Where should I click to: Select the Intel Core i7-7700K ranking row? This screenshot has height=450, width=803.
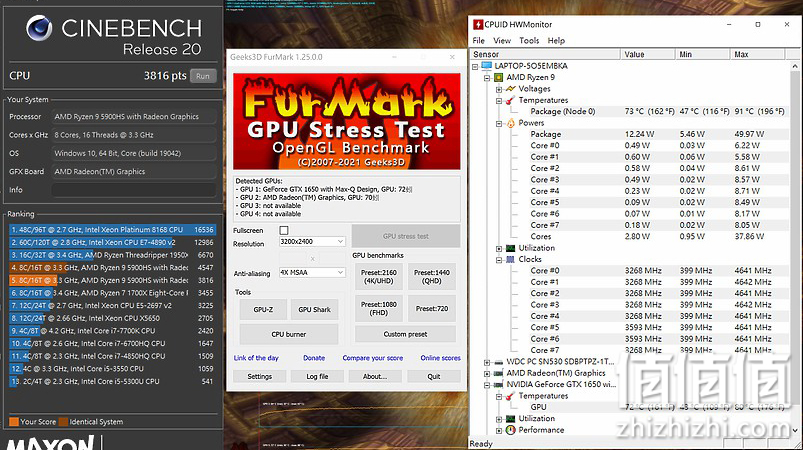pyautogui.click(x=112, y=331)
